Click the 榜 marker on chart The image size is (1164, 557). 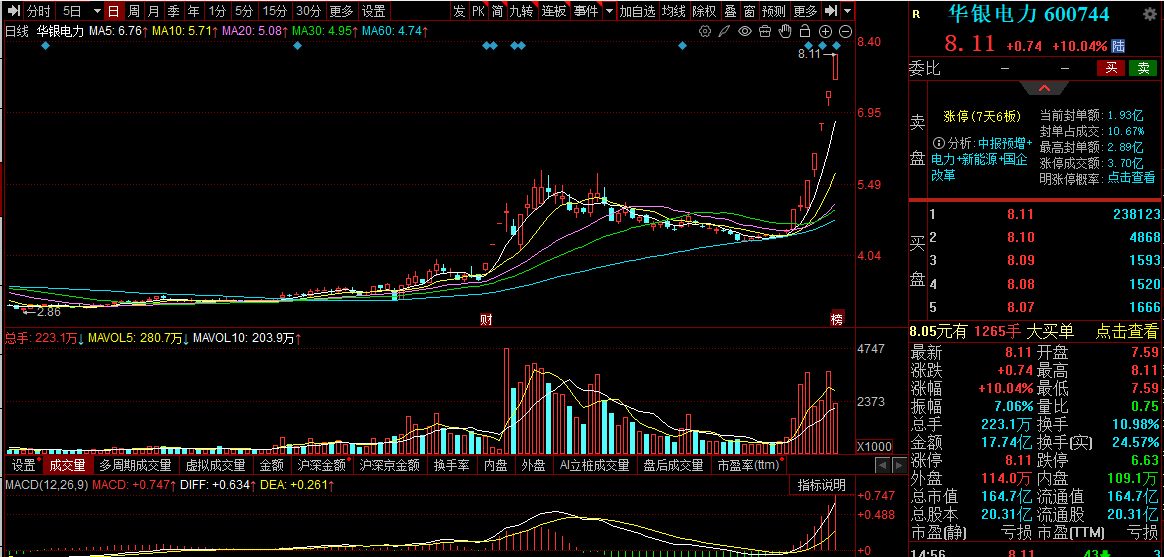pyautogui.click(x=837, y=320)
